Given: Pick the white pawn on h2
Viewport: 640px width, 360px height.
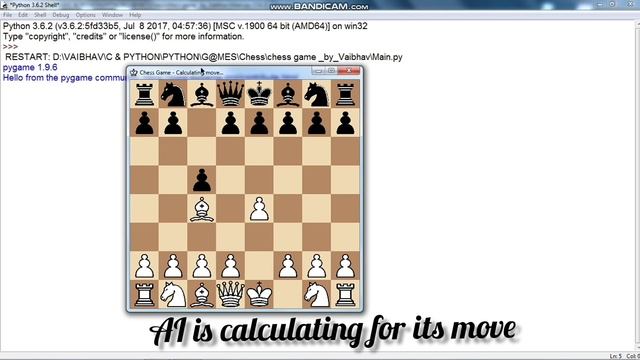Looking at the screenshot, I should [x=345, y=266].
